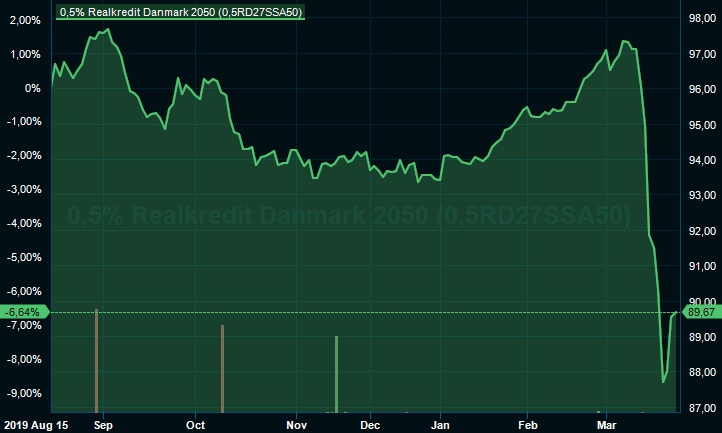Select the tall volume bar near Sep

pyautogui.click(x=96, y=360)
